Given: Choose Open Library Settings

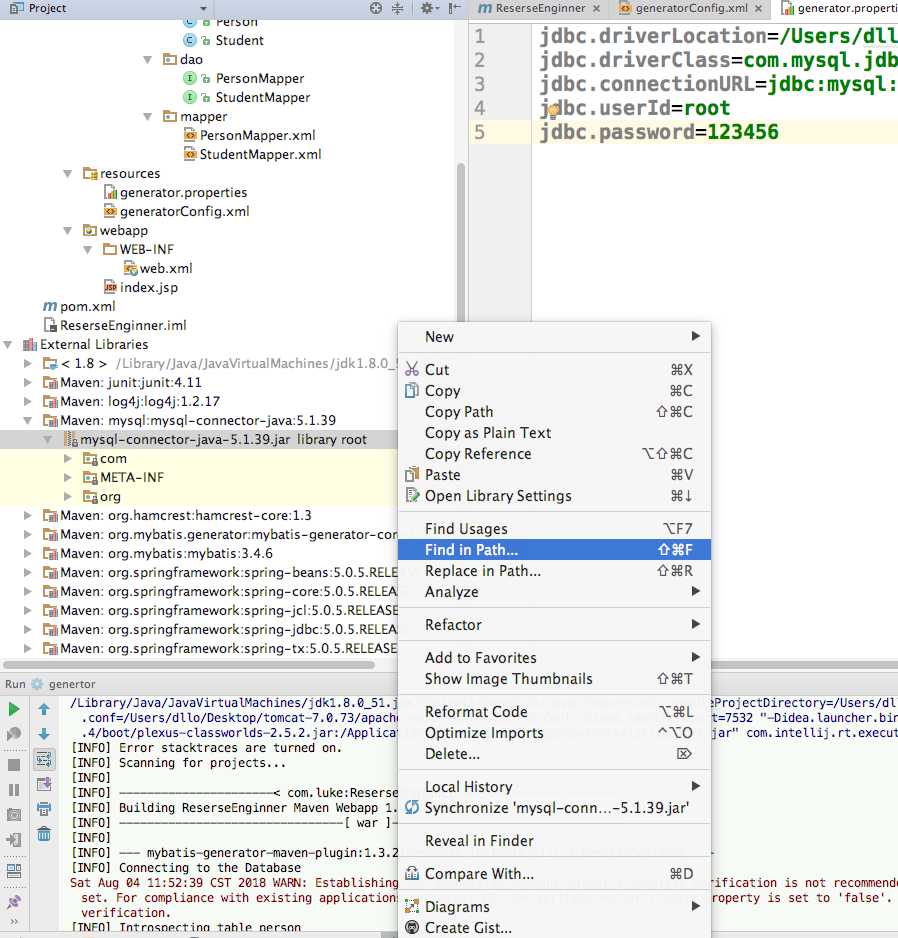Looking at the screenshot, I should pyautogui.click(x=554, y=496).
